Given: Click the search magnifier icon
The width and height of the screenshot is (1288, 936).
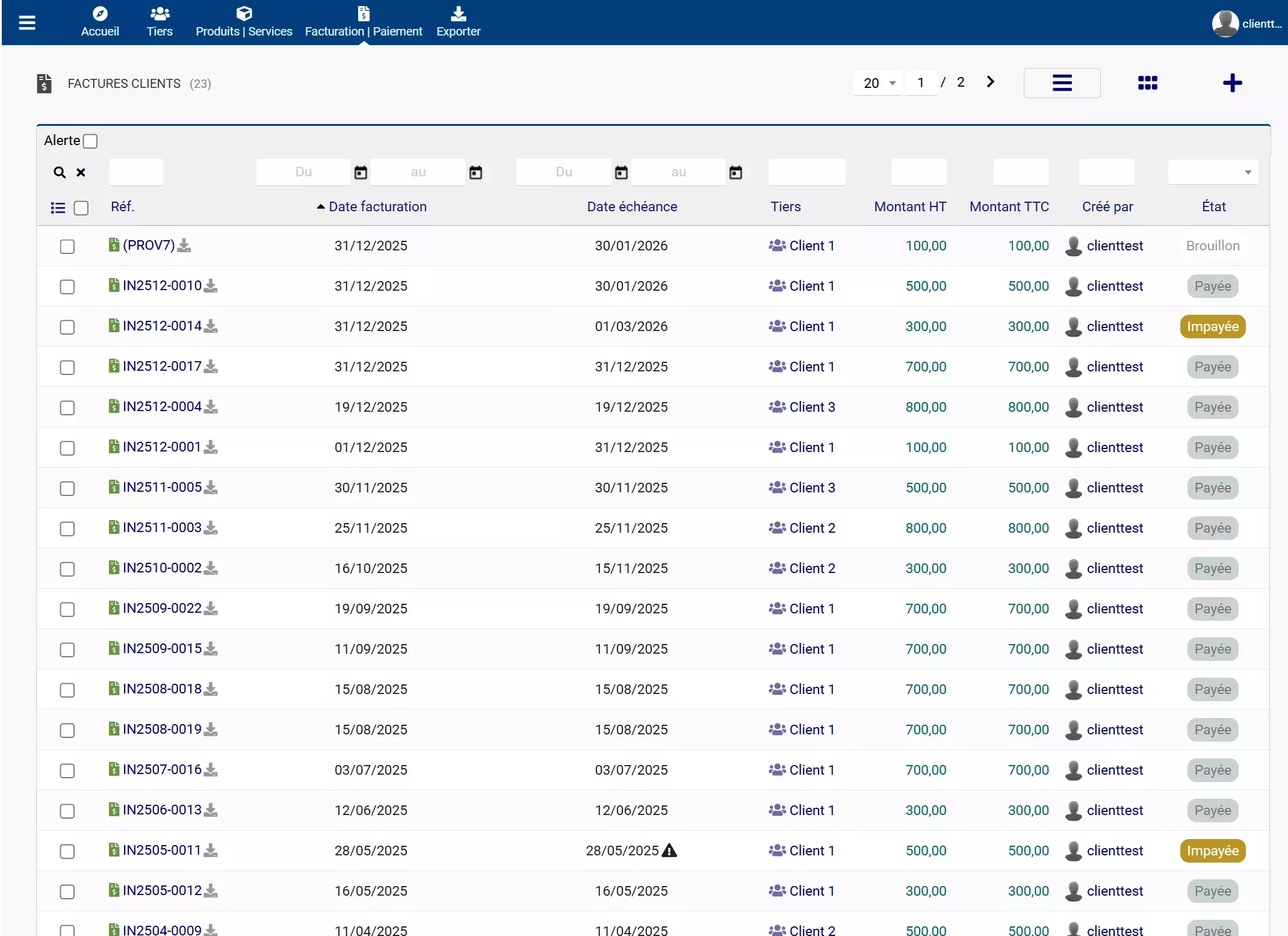Looking at the screenshot, I should coord(59,173).
